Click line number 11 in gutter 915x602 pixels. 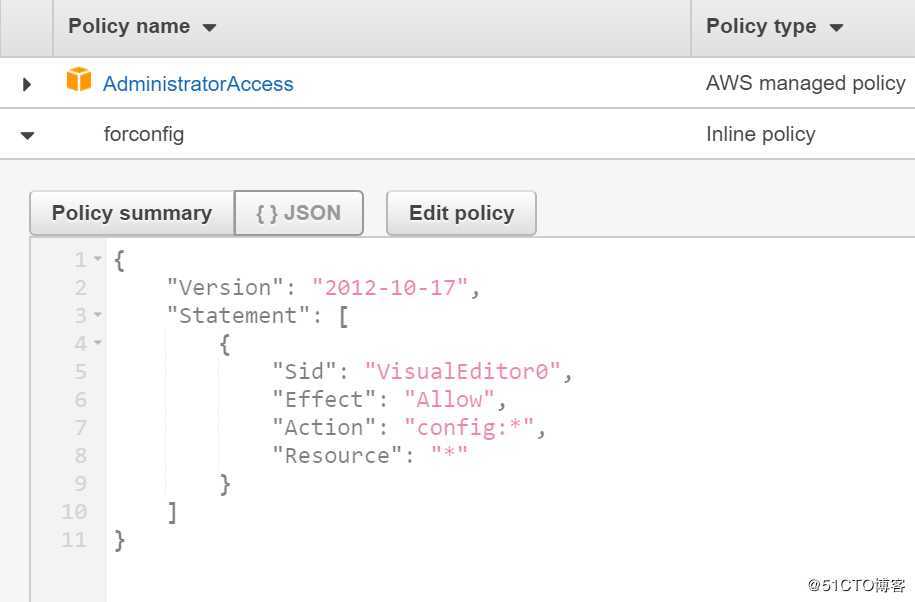click(x=75, y=540)
